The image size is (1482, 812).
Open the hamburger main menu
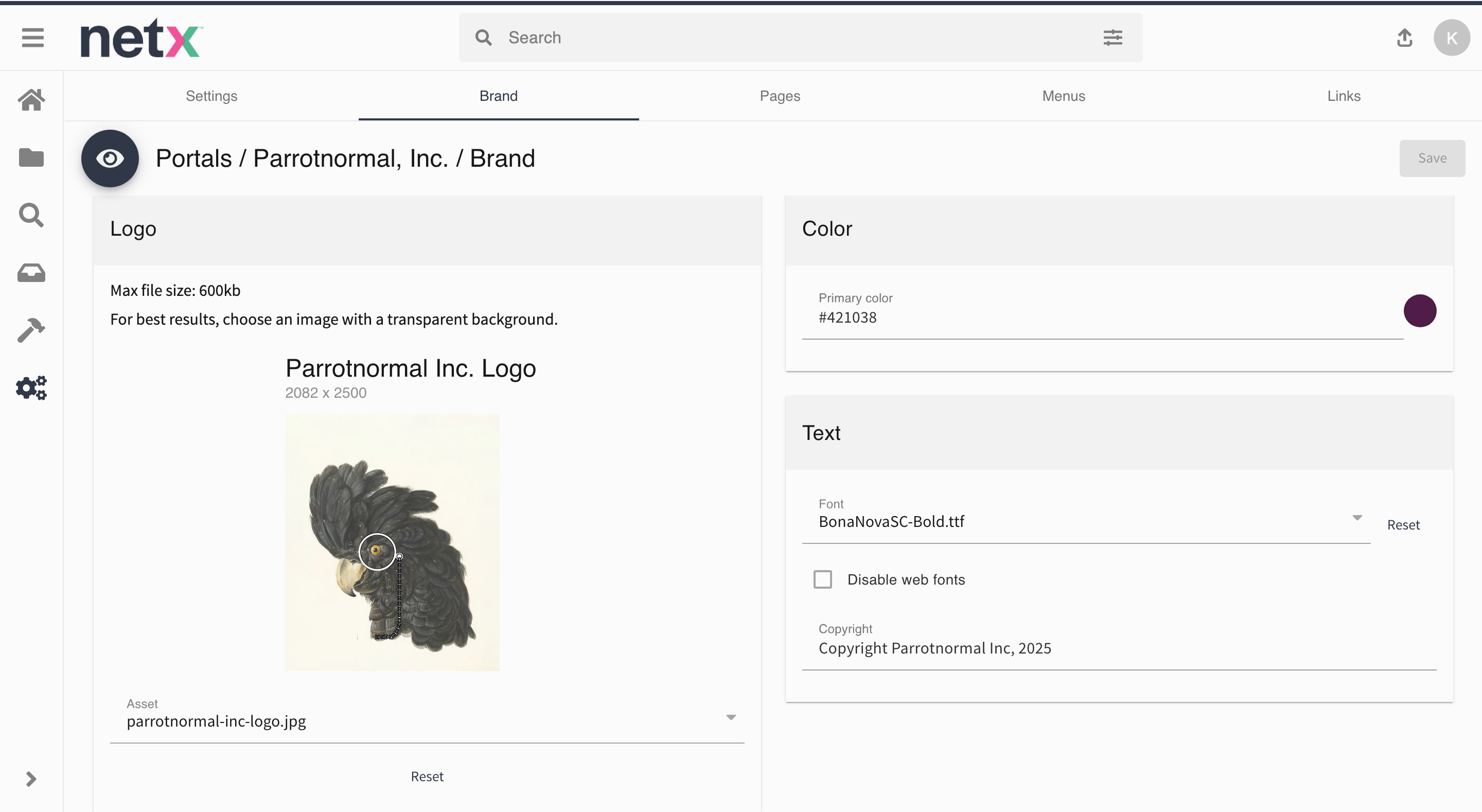(32, 38)
